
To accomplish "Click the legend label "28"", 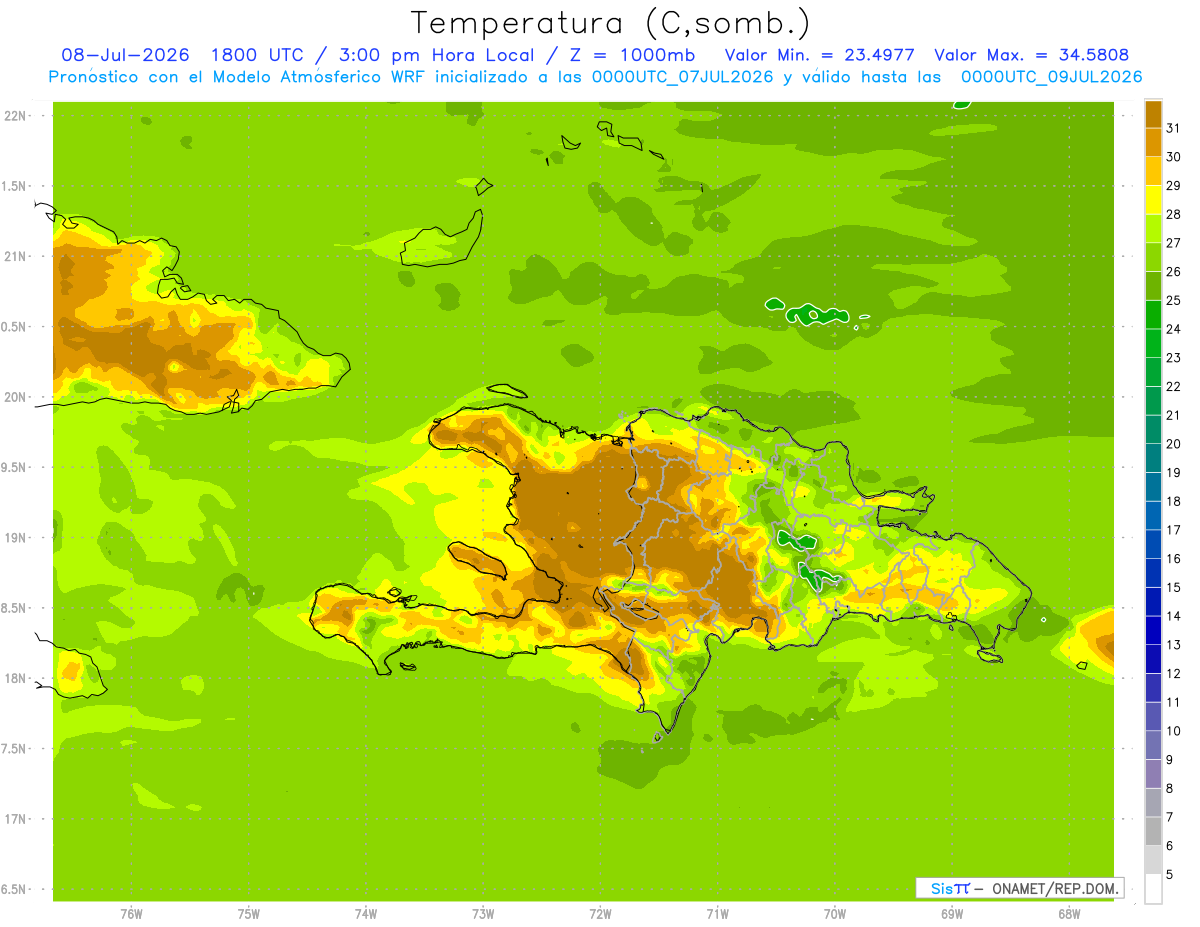I will [1174, 214].
